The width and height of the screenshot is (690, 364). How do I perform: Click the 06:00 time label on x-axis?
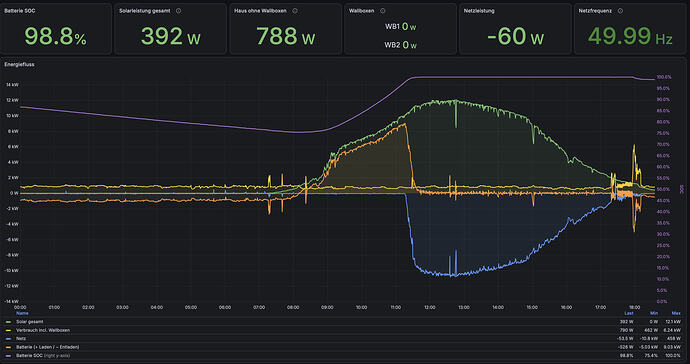(225, 308)
